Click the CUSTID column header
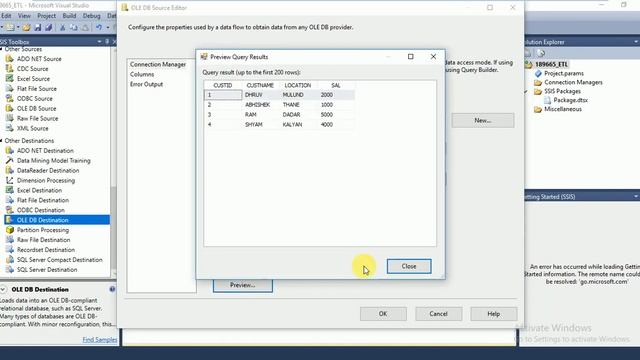The width and height of the screenshot is (640, 360). tap(223, 85)
